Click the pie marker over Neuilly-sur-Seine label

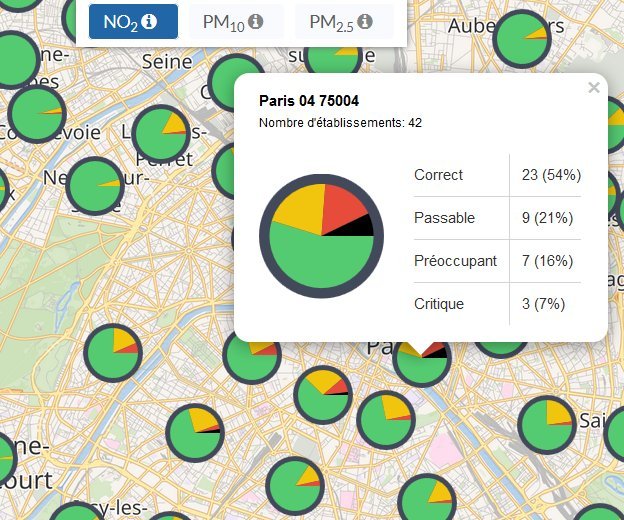(x=95, y=186)
